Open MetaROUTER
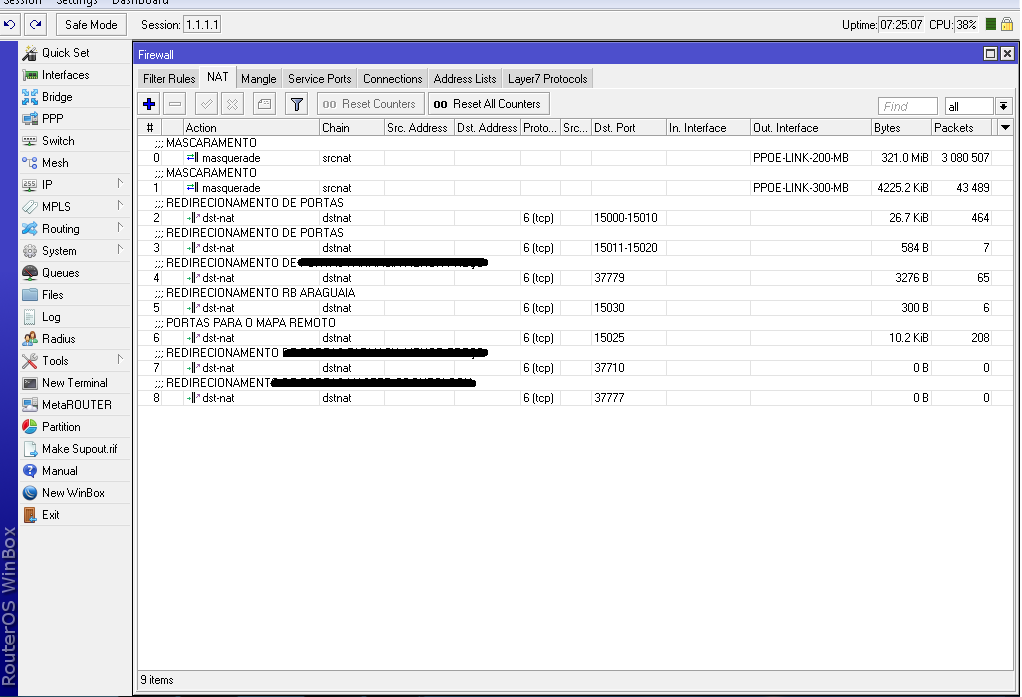The height and width of the screenshot is (697, 1022). [x=75, y=405]
